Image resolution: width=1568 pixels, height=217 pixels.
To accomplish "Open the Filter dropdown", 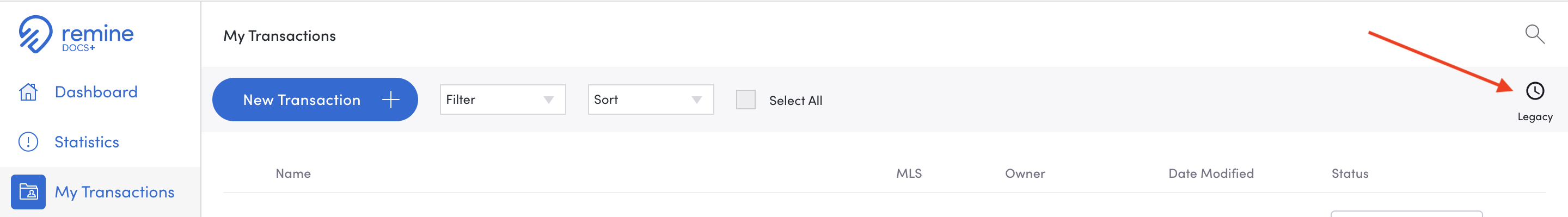I will click(503, 100).
